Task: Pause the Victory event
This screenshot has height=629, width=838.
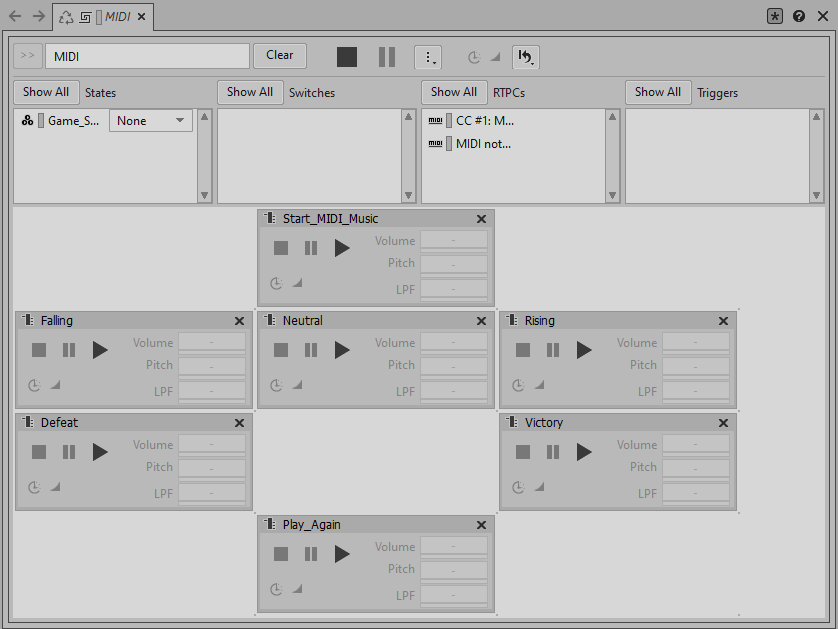Action: (553, 452)
